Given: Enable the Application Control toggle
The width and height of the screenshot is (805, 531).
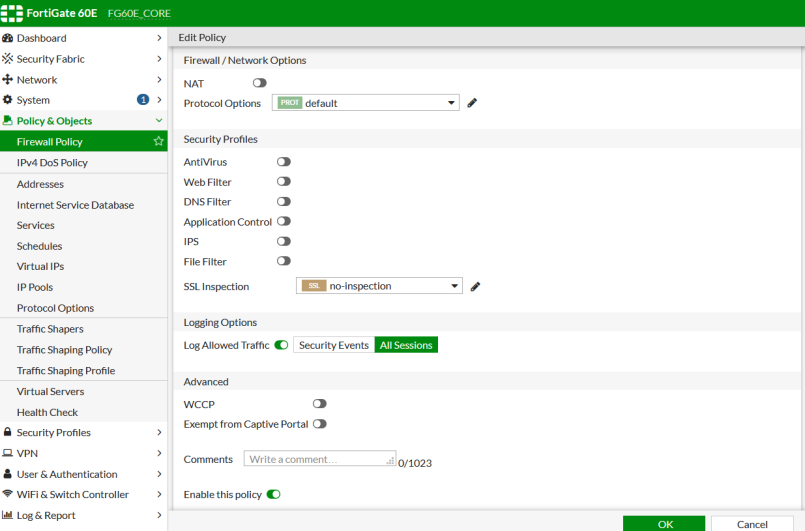Looking at the screenshot, I should point(283,221).
